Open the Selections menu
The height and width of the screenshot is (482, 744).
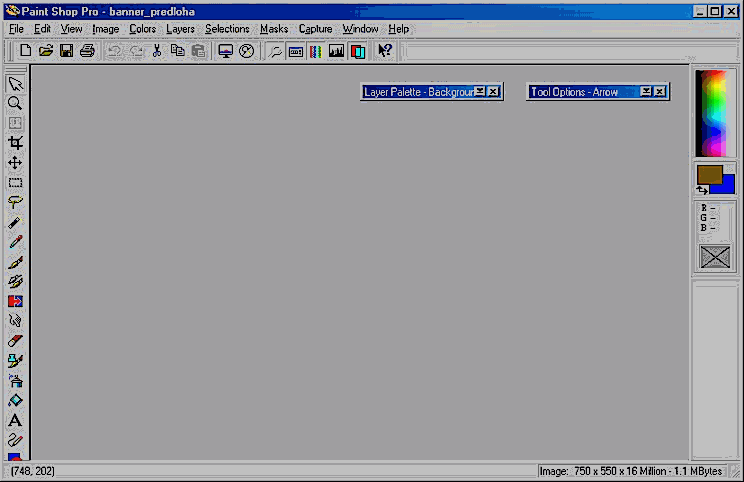click(x=227, y=29)
